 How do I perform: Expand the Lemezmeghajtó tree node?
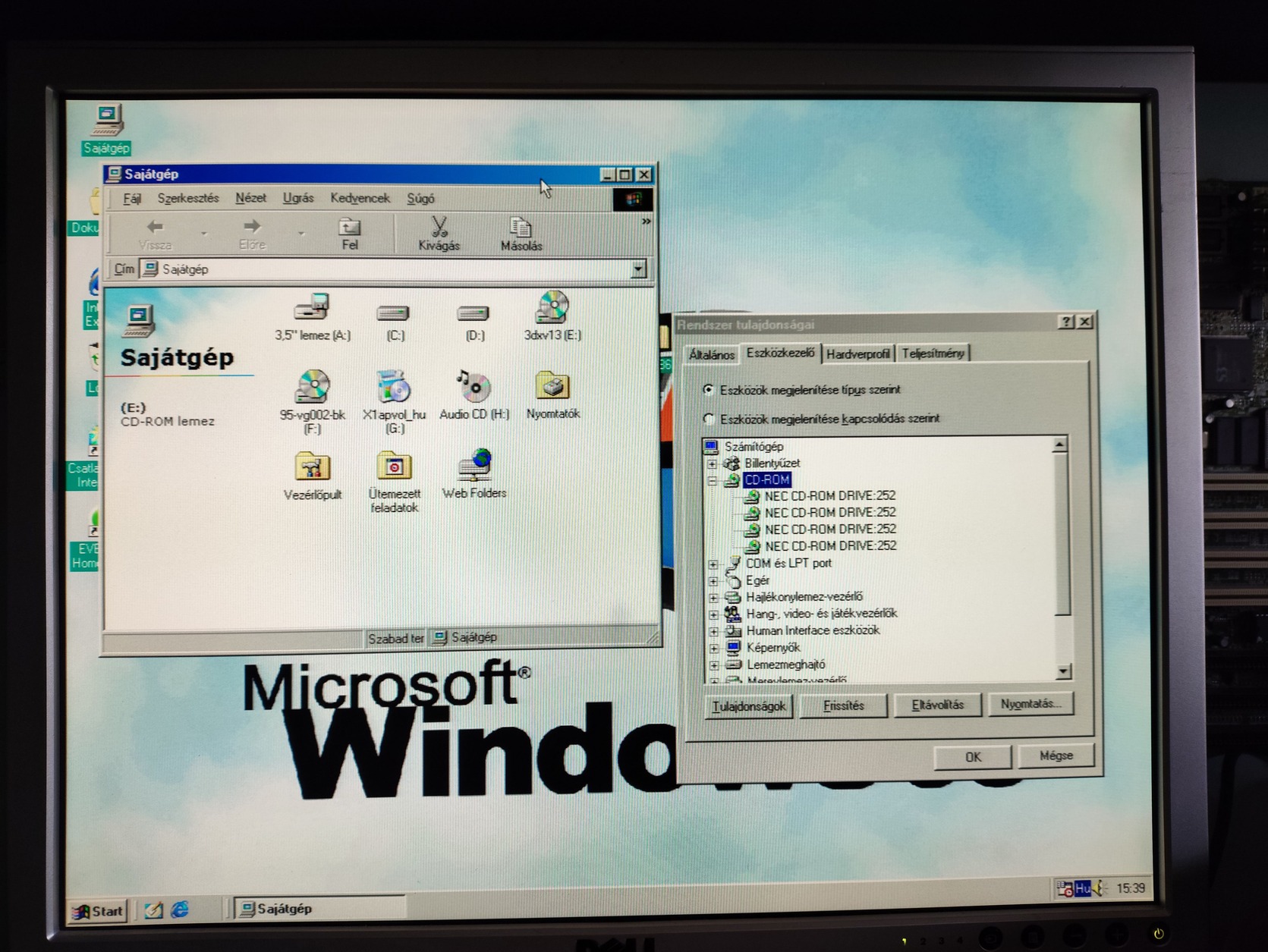click(713, 665)
